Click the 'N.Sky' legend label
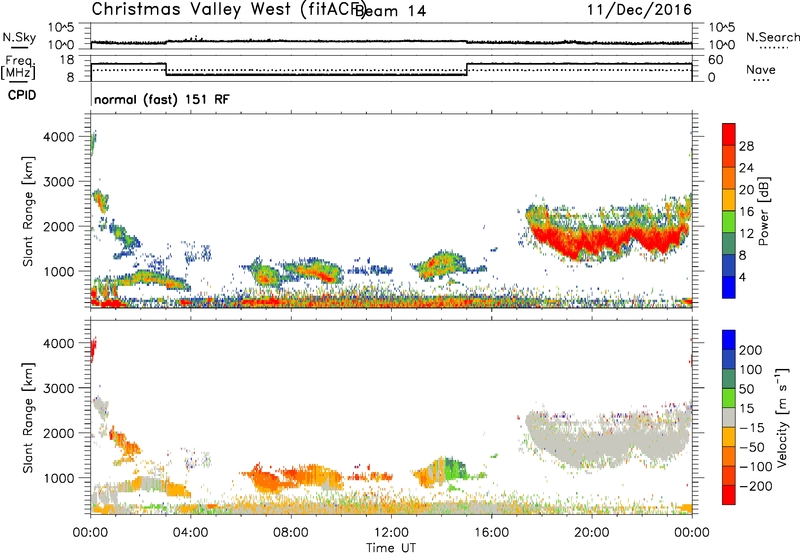 (x=19, y=37)
